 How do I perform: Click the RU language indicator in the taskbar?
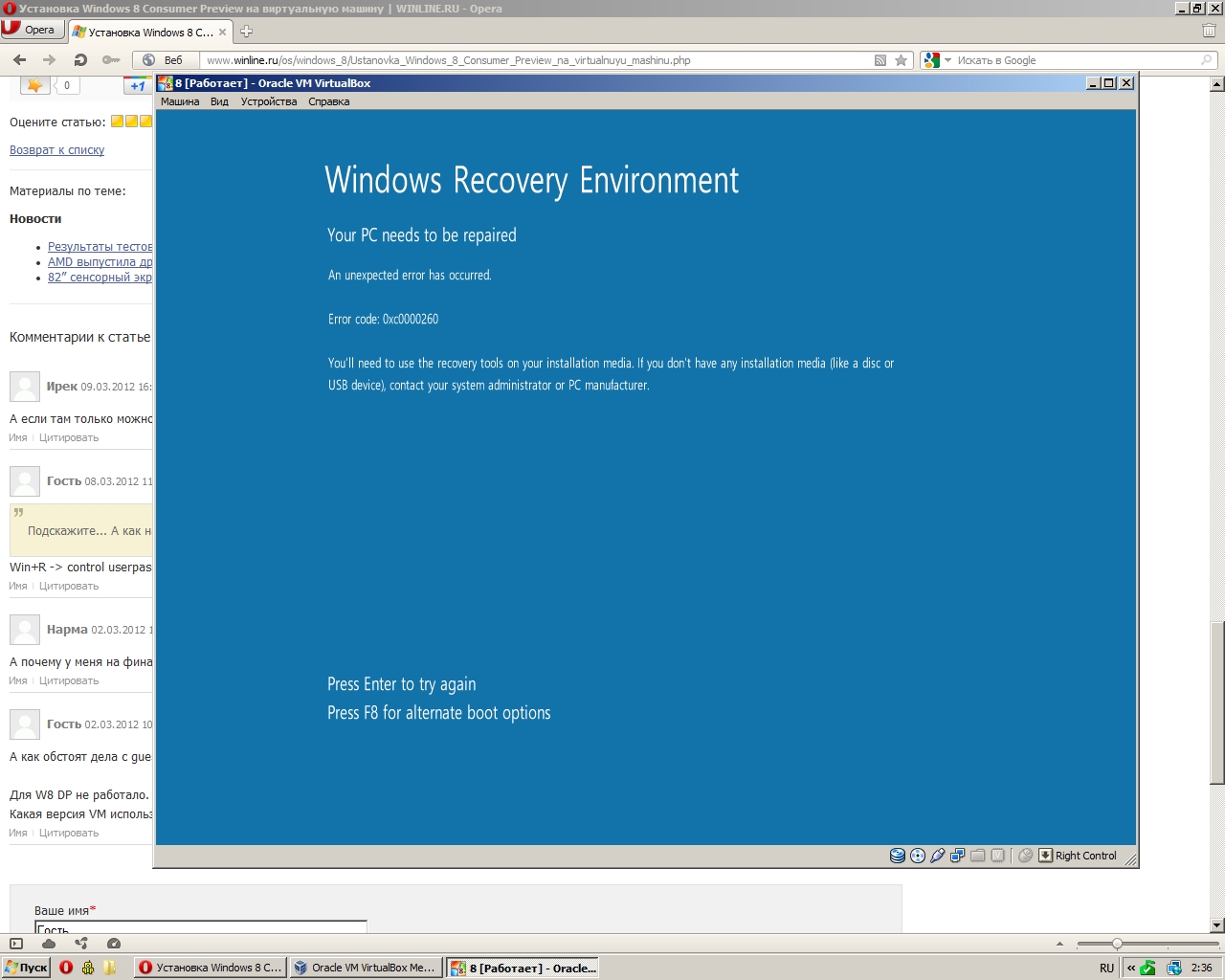(1106, 968)
